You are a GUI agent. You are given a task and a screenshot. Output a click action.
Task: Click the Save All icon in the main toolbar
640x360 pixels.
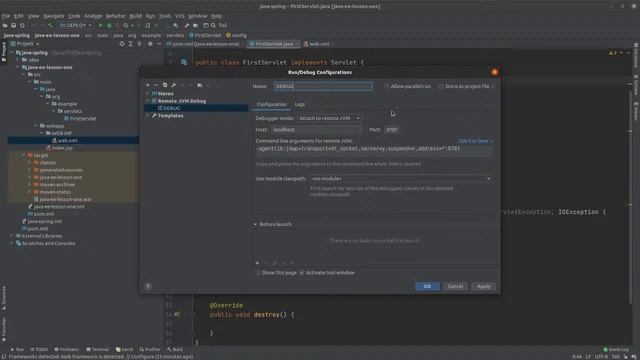pyautogui.click(x=13, y=25)
